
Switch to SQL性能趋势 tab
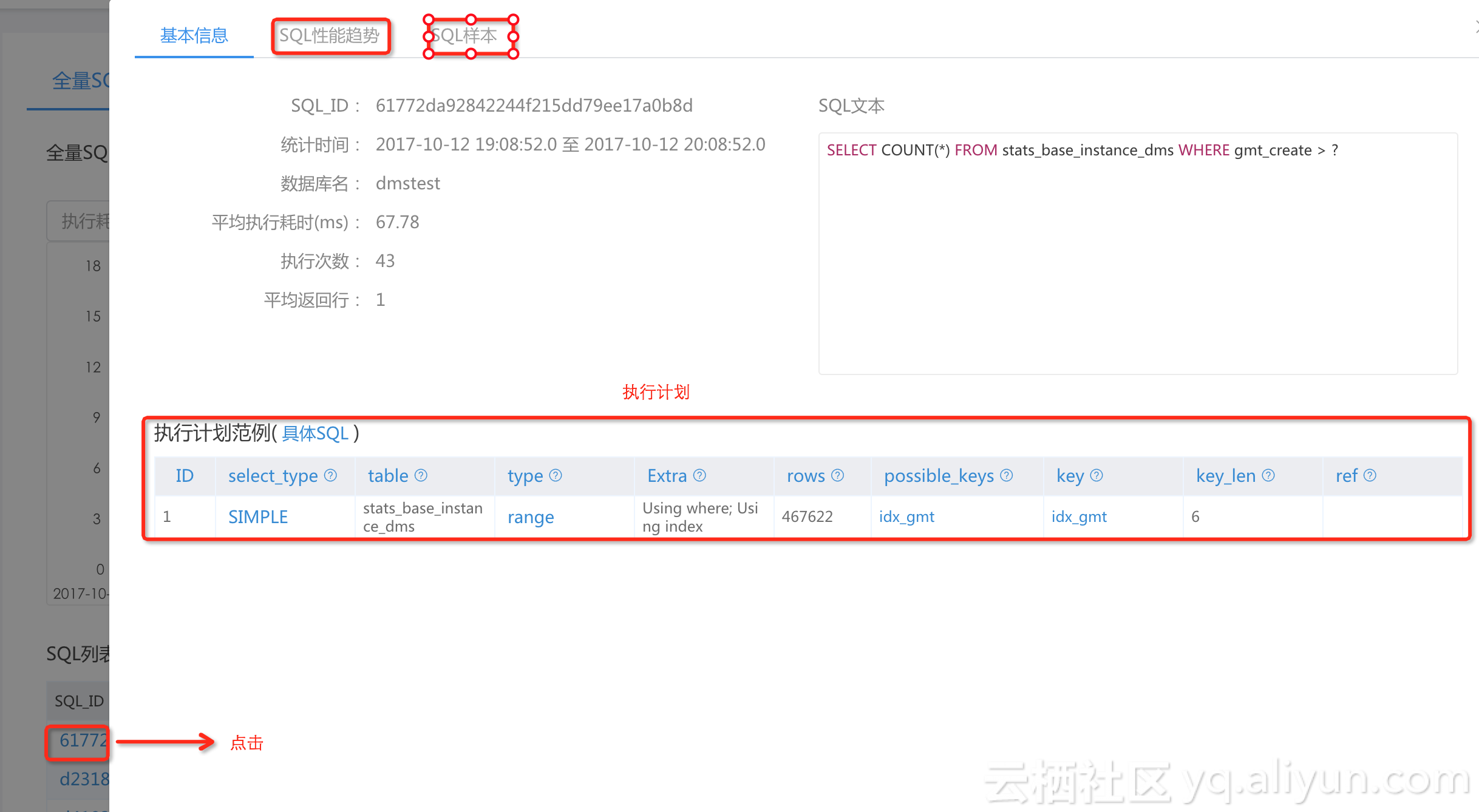pyautogui.click(x=330, y=36)
